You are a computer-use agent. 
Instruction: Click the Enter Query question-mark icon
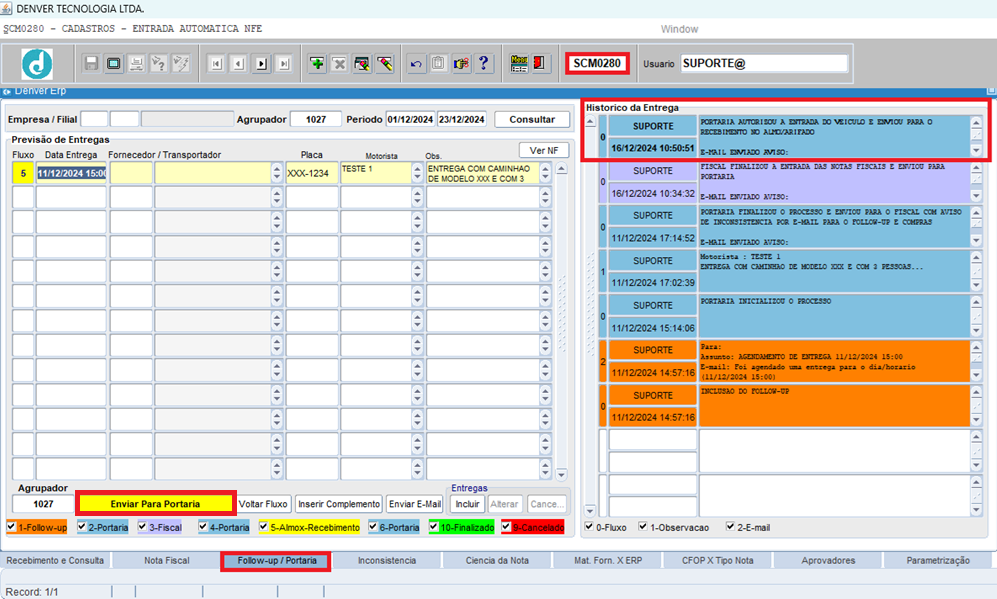158,64
